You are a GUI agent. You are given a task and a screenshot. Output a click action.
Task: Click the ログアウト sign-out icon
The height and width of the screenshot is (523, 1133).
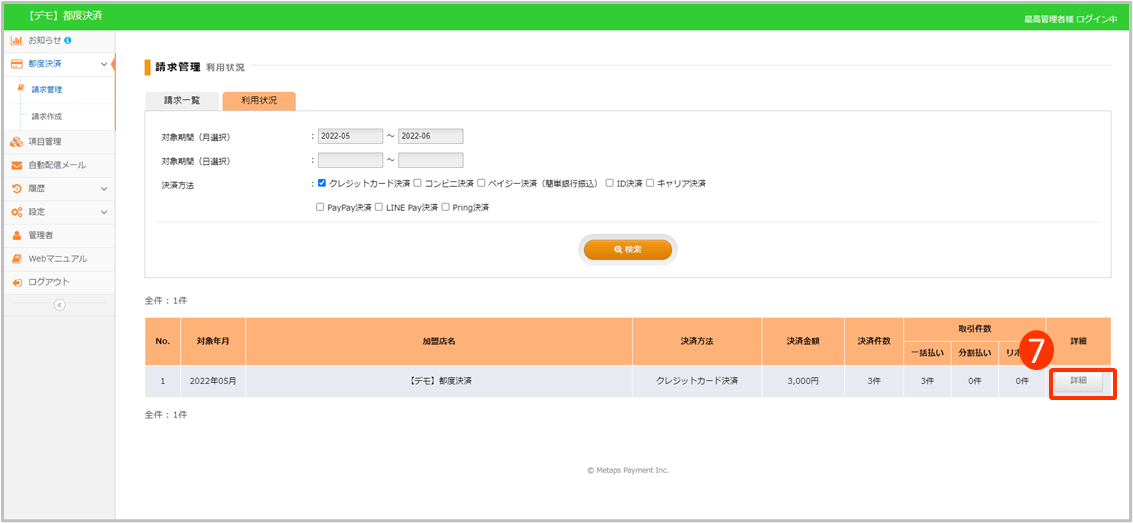(x=17, y=282)
